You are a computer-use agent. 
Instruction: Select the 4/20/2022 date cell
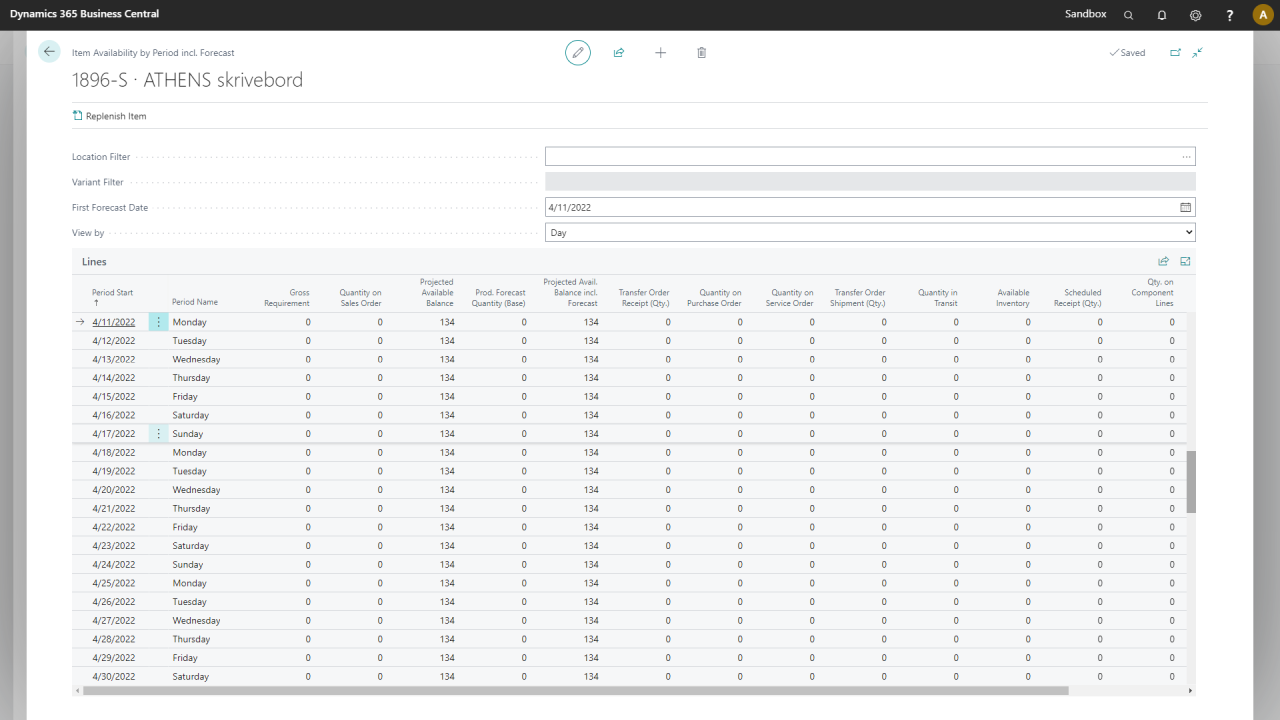(x=113, y=490)
